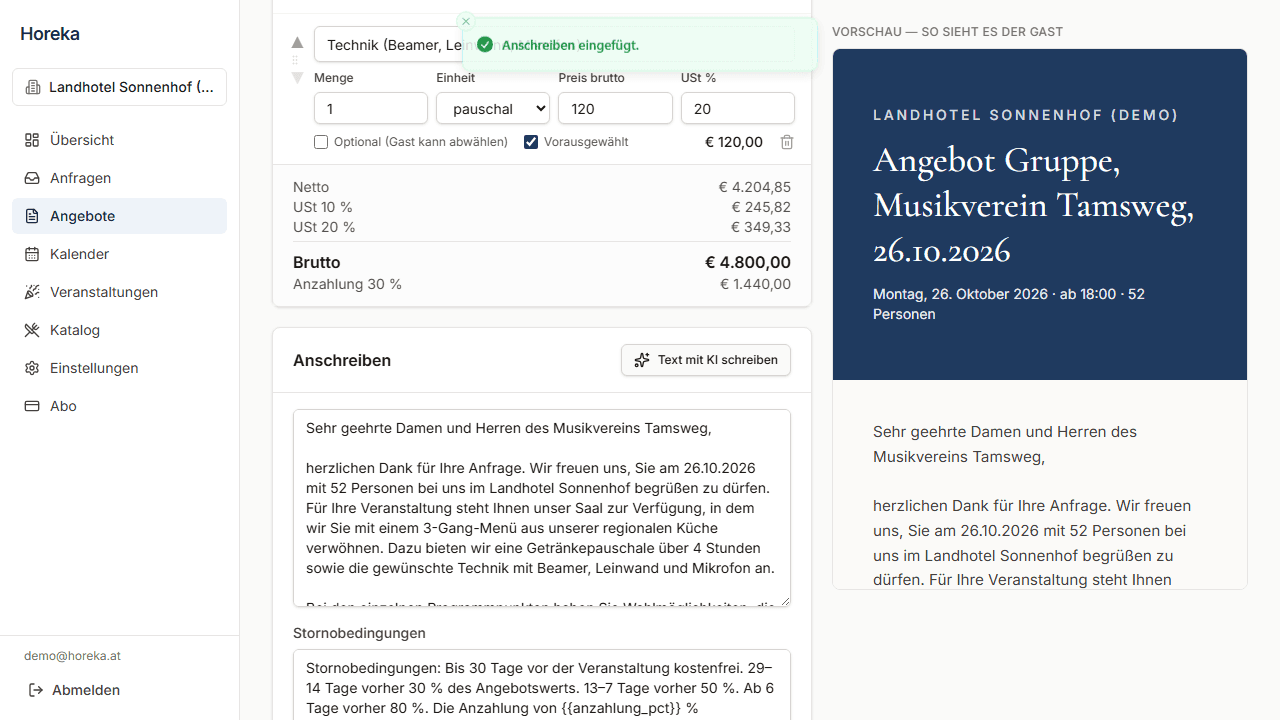
Task: Dismiss the Anschreiben eingefügt notification
Action: coord(465,21)
